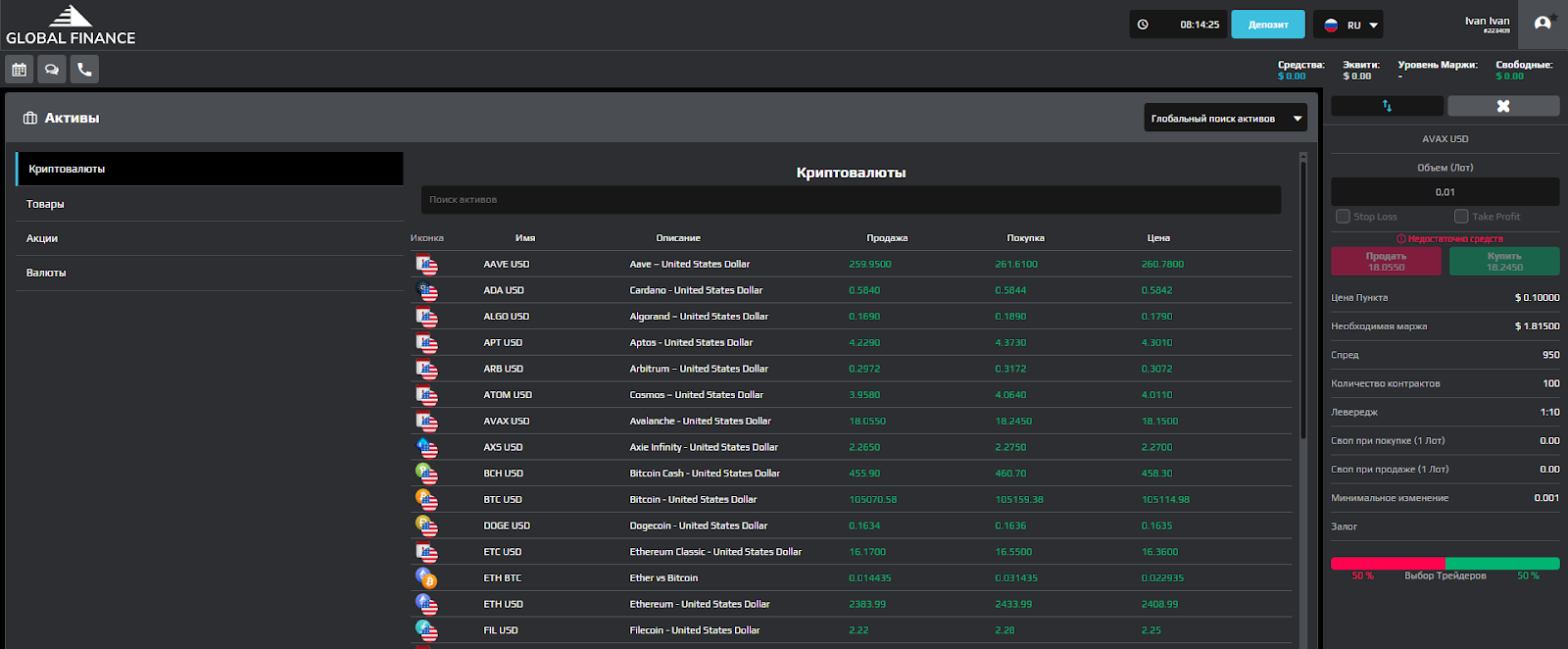Click Bitcoin Cash buy price 460.70
Screen dimensions: 1568x649
[x=1010, y=474]
